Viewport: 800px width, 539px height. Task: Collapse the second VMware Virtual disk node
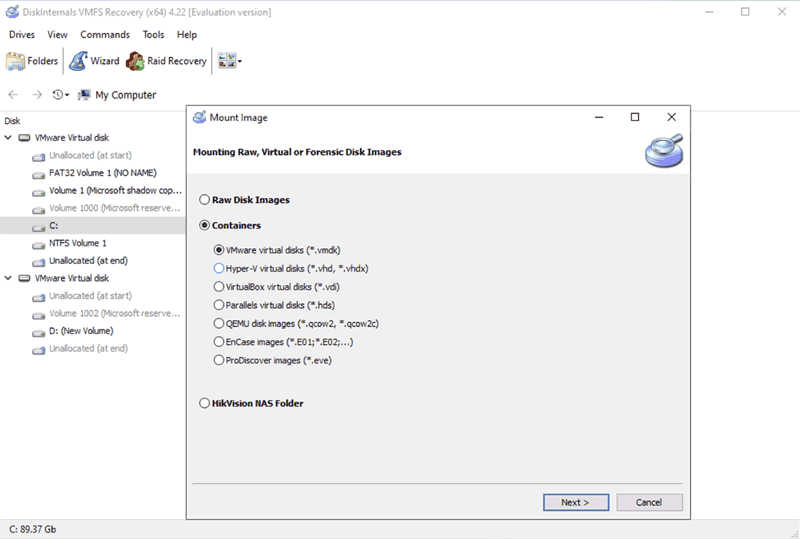pyautogui.click(x=8, y=278)
